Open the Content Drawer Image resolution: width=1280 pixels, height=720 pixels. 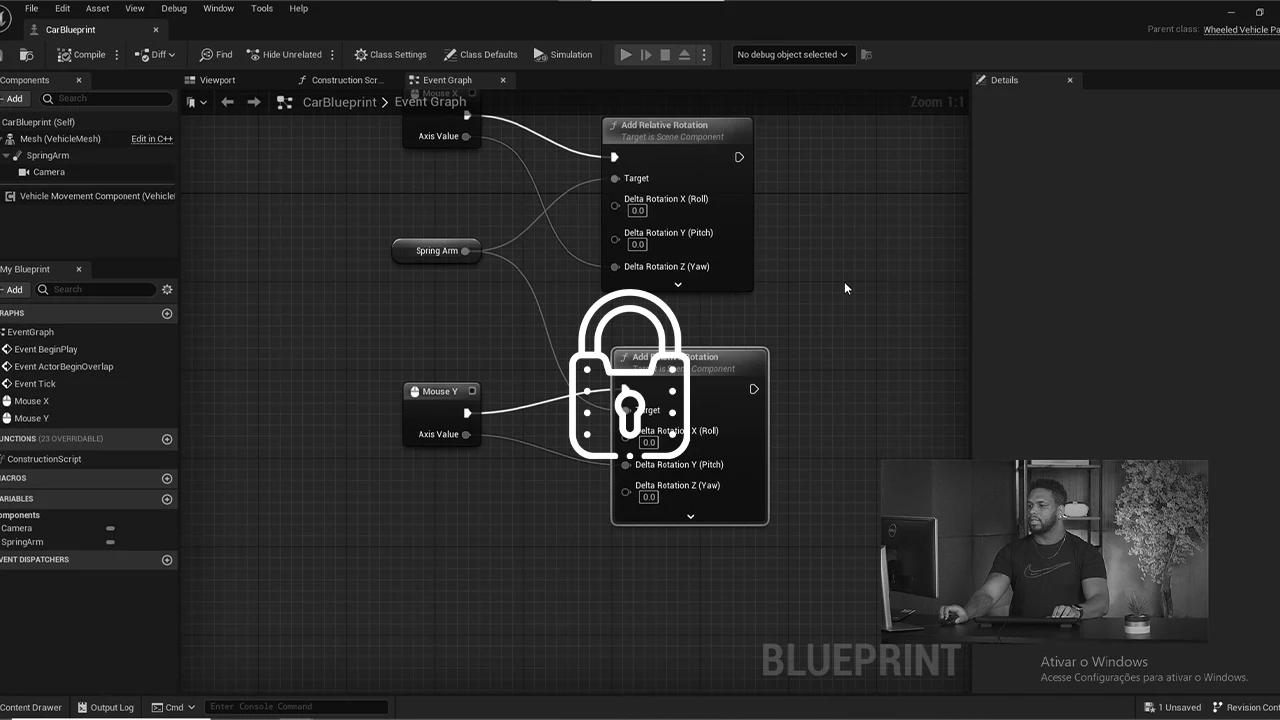(31, 707)
